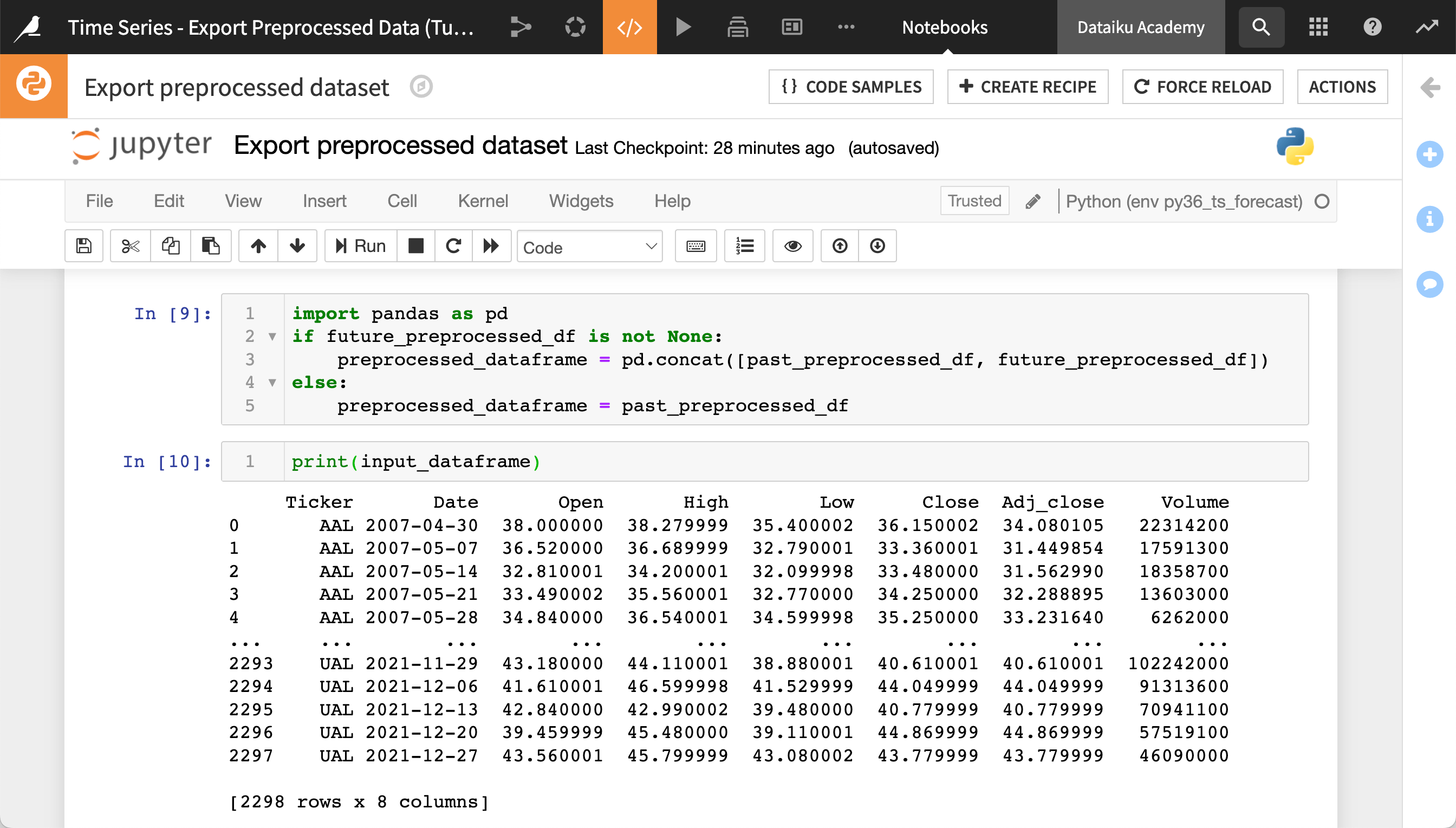Toggle cell output visibility with the eye icon
Image resolution: width=1456 pixels, height=828 pixels.
[x=793, y=245]
